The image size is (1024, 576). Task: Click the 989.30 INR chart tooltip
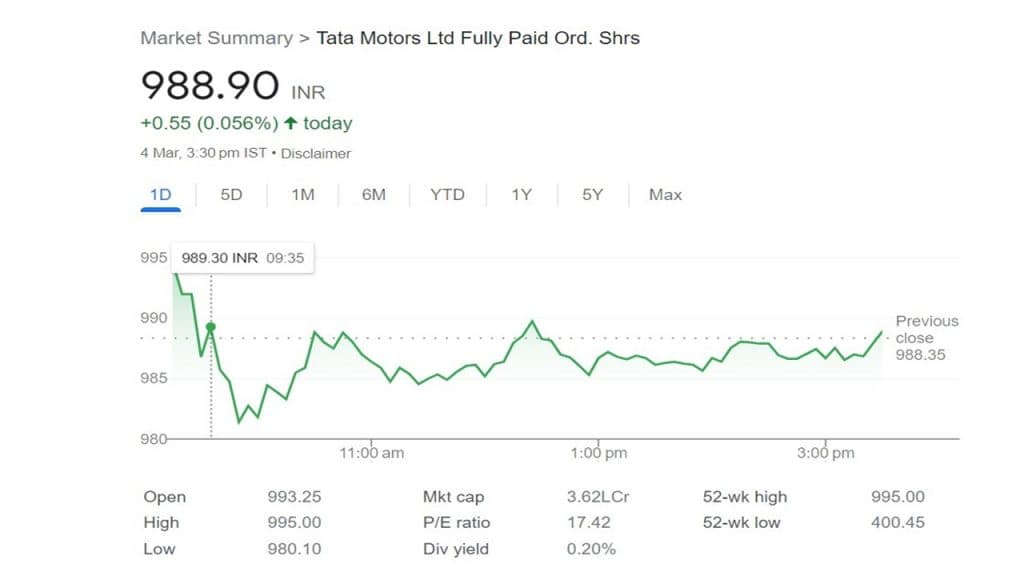[x=242, y=258]
